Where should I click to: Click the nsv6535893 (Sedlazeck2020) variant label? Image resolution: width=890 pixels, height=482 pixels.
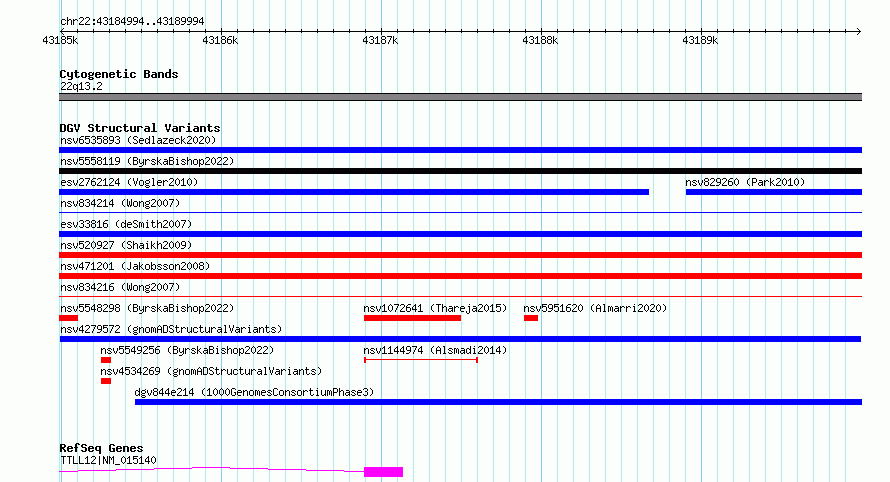point(138,140)
